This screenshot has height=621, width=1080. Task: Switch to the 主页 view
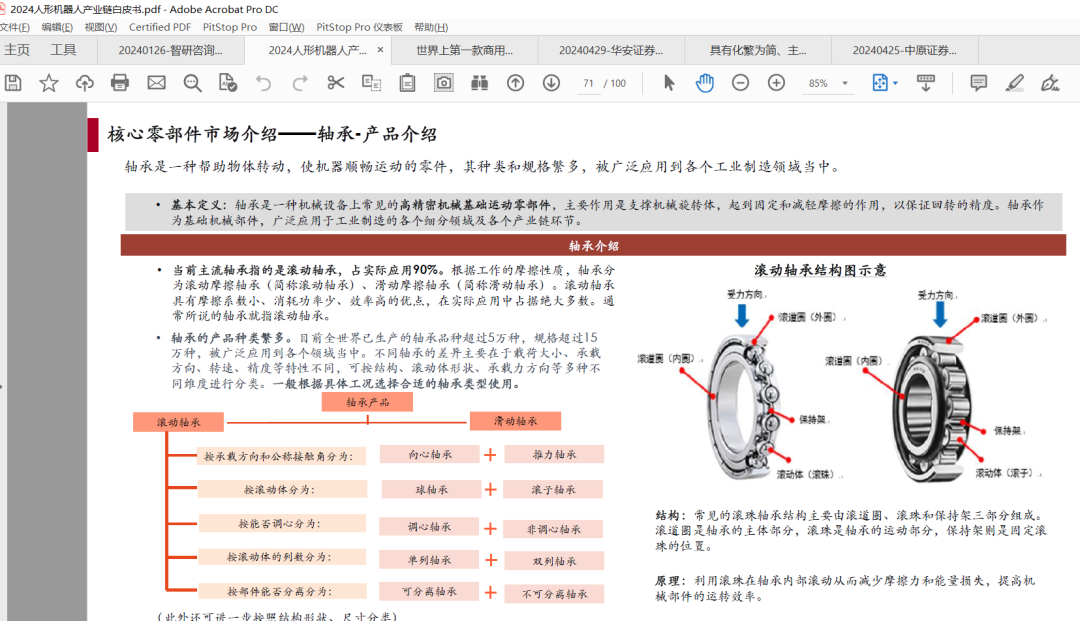pos(17,50)
